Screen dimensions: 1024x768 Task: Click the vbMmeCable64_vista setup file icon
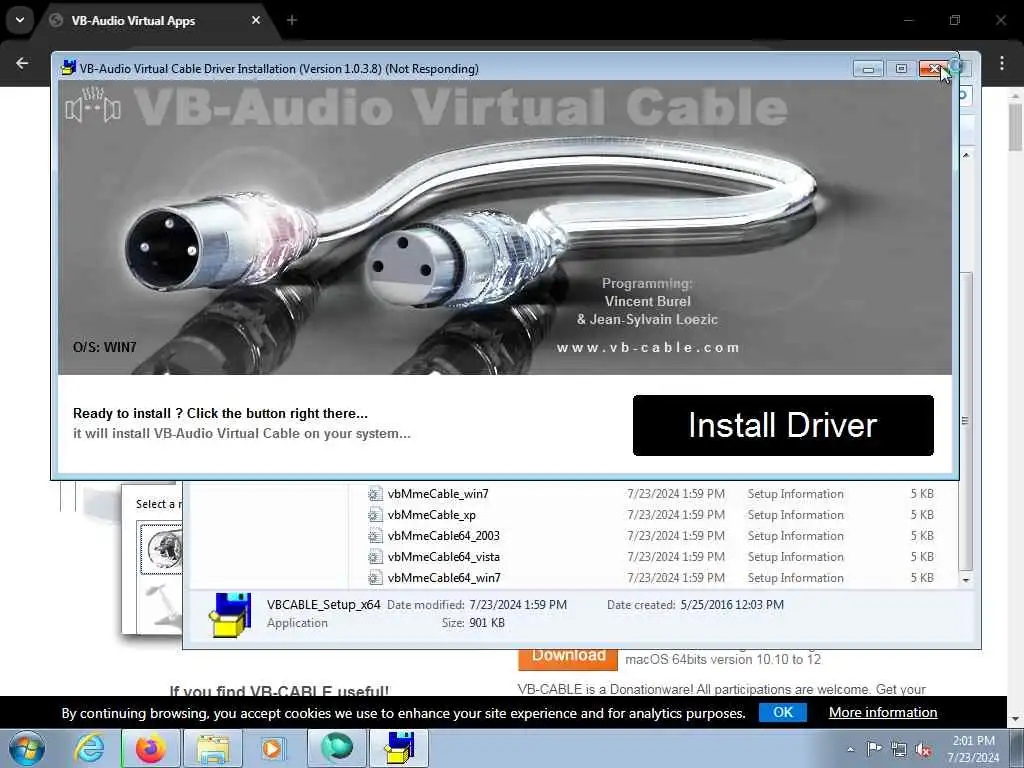375,556
